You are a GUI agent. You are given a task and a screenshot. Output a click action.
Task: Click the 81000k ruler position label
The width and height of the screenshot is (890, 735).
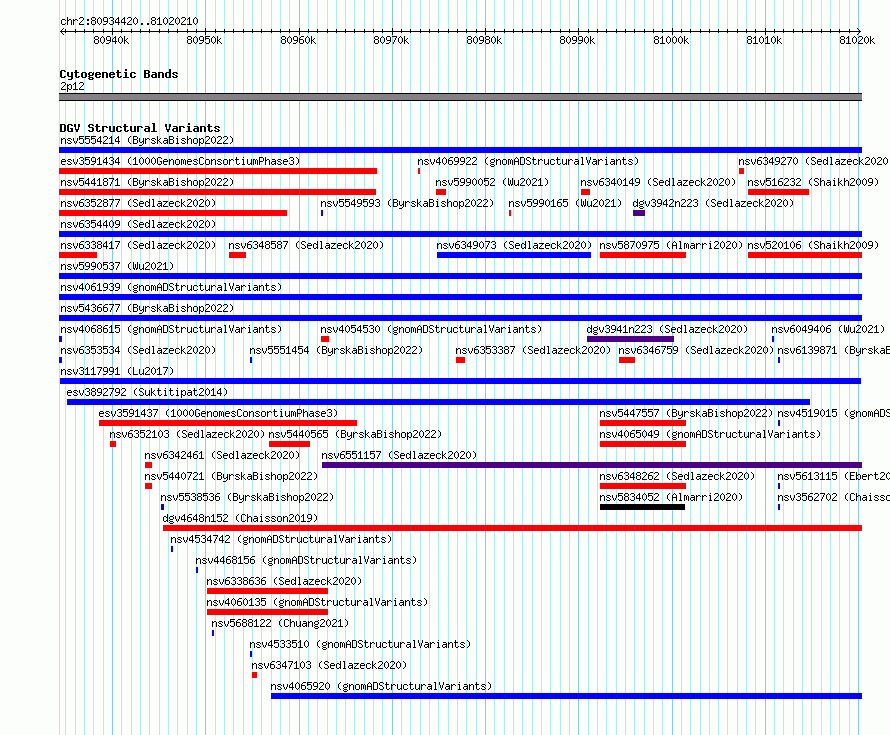(671, 40)
